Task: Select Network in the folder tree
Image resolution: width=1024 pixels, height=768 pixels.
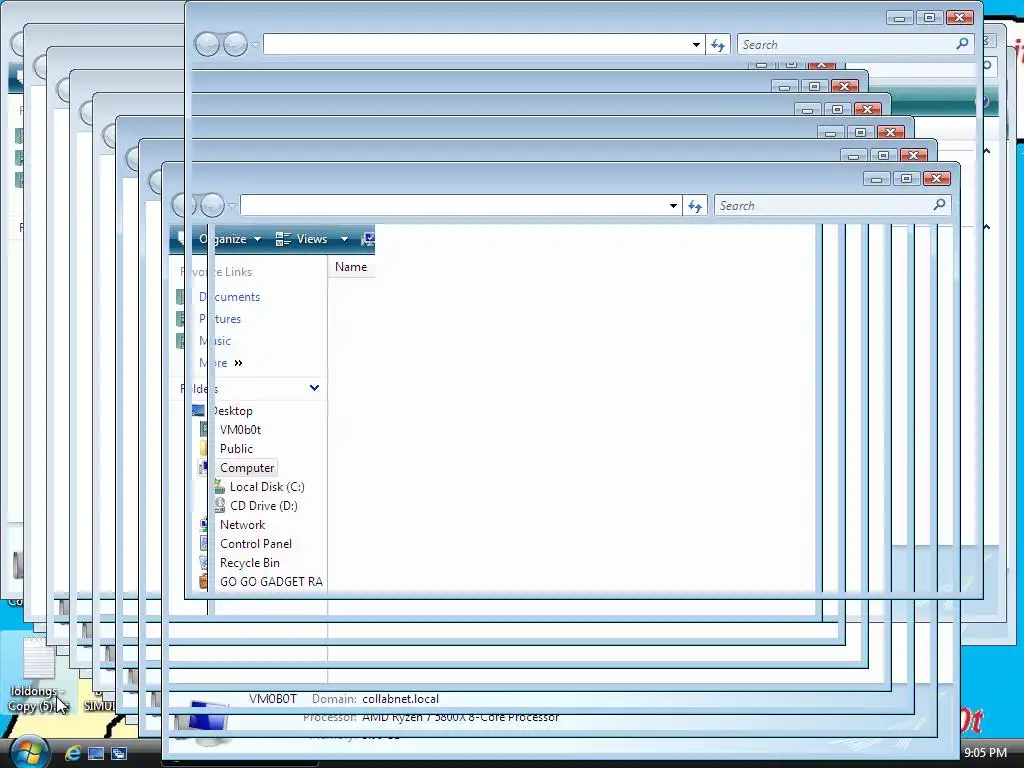Action: coord(242,524)
